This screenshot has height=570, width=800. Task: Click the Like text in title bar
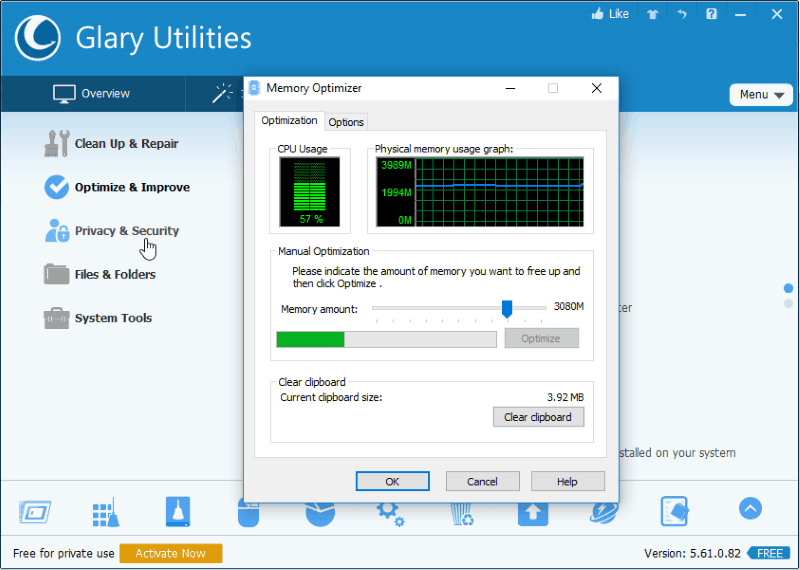click(618, 14)
